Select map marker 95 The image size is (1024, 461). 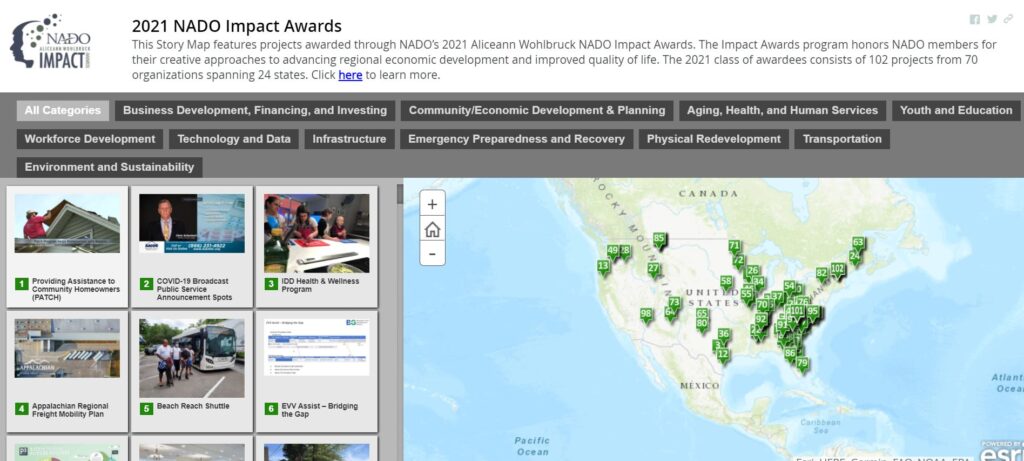point(812,312)
